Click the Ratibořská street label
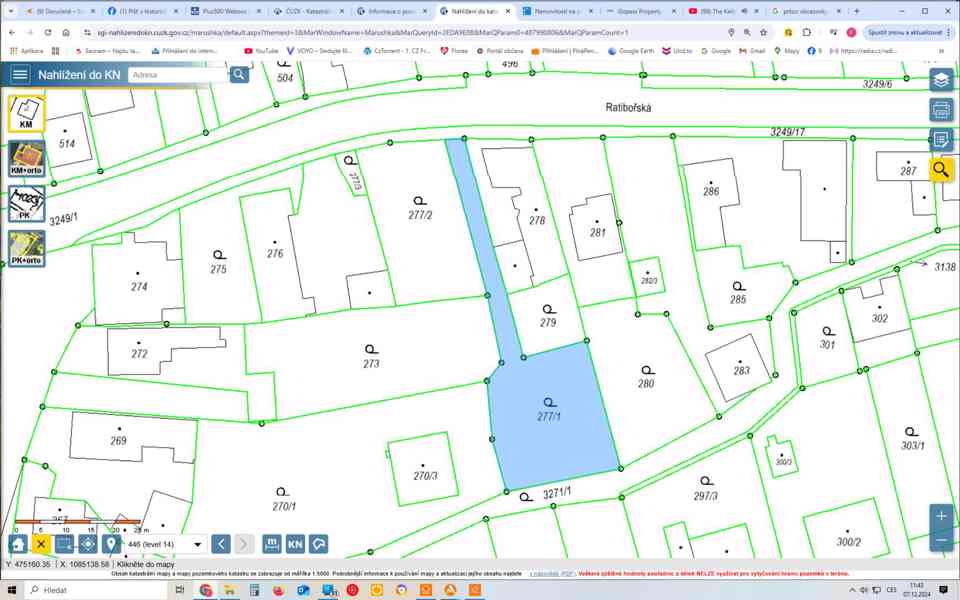 pos(628,107)
